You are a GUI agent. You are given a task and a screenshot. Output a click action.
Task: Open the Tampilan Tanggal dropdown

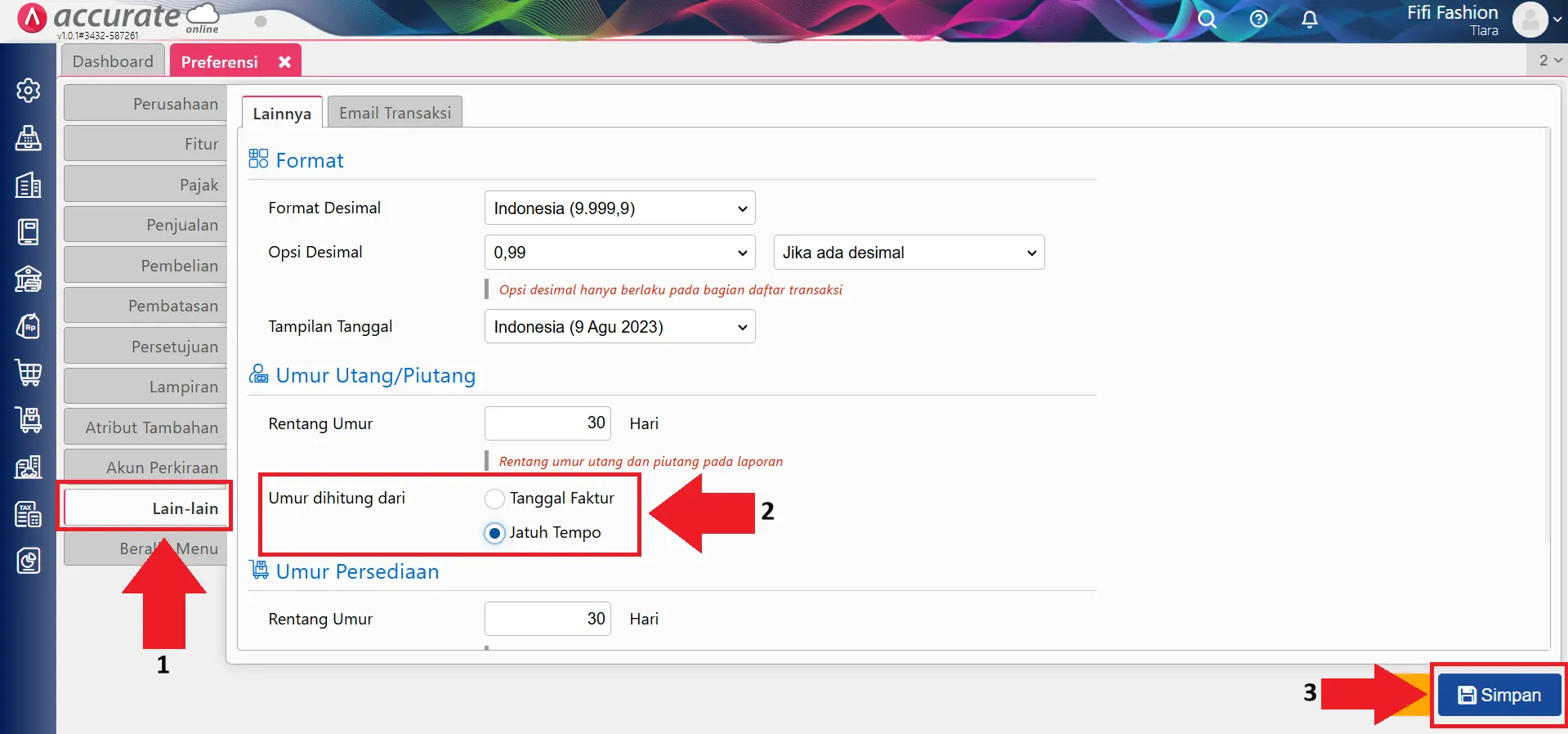click(x=619, y=327)
